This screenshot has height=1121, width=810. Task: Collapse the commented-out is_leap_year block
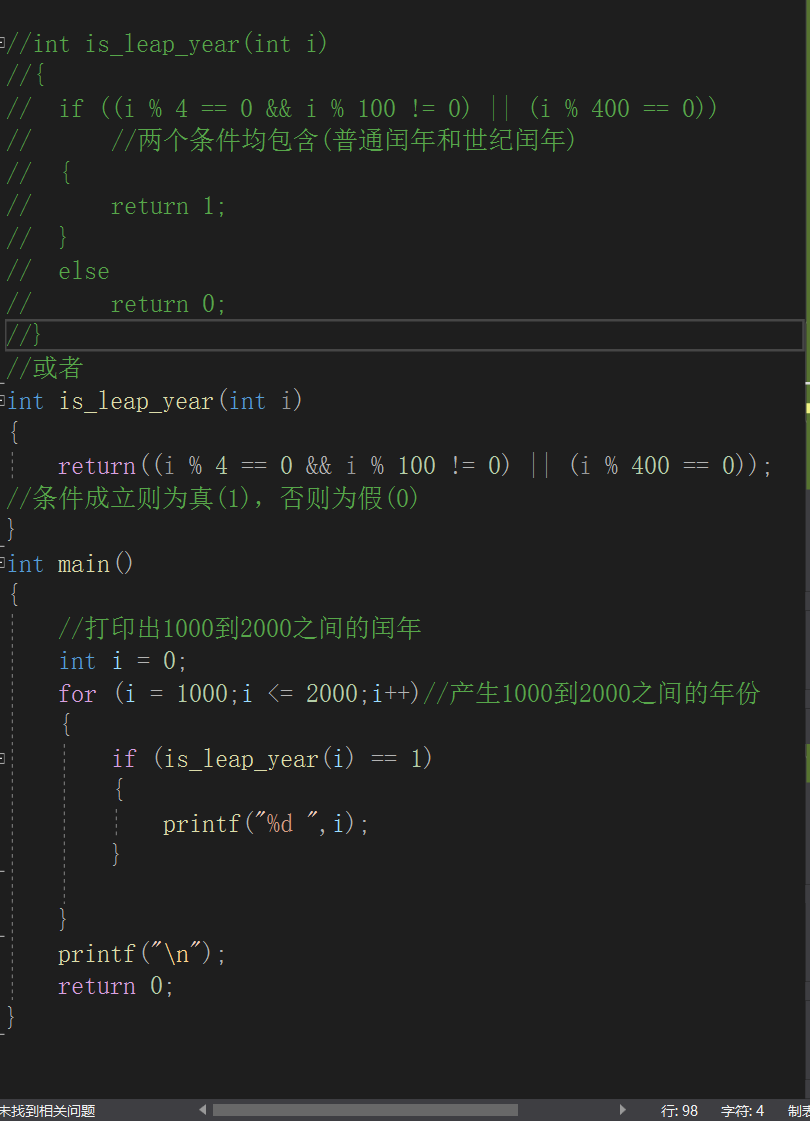coord(2,42)
